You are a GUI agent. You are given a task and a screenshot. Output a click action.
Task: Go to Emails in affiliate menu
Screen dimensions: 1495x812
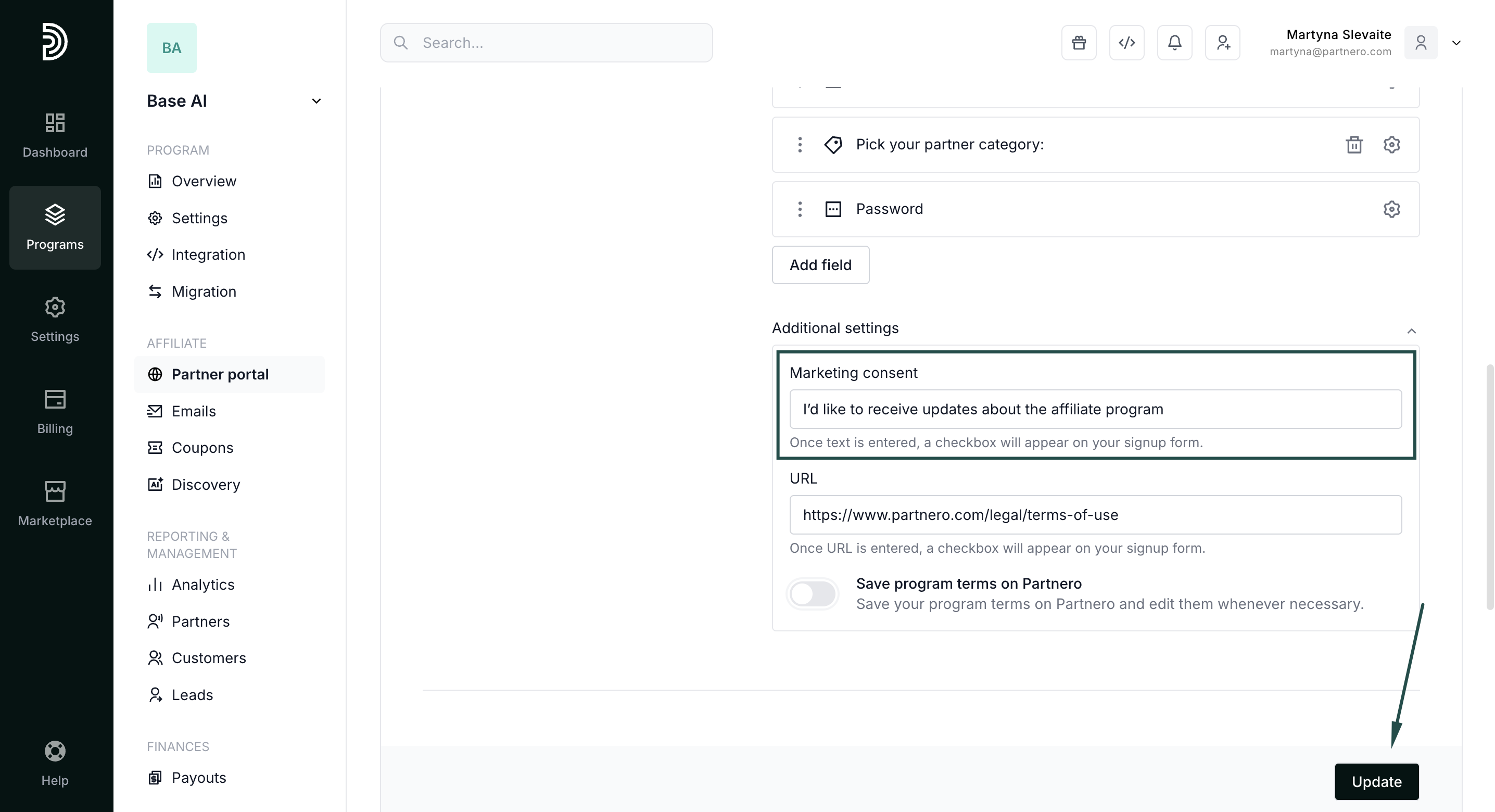(x=193, y=411)
